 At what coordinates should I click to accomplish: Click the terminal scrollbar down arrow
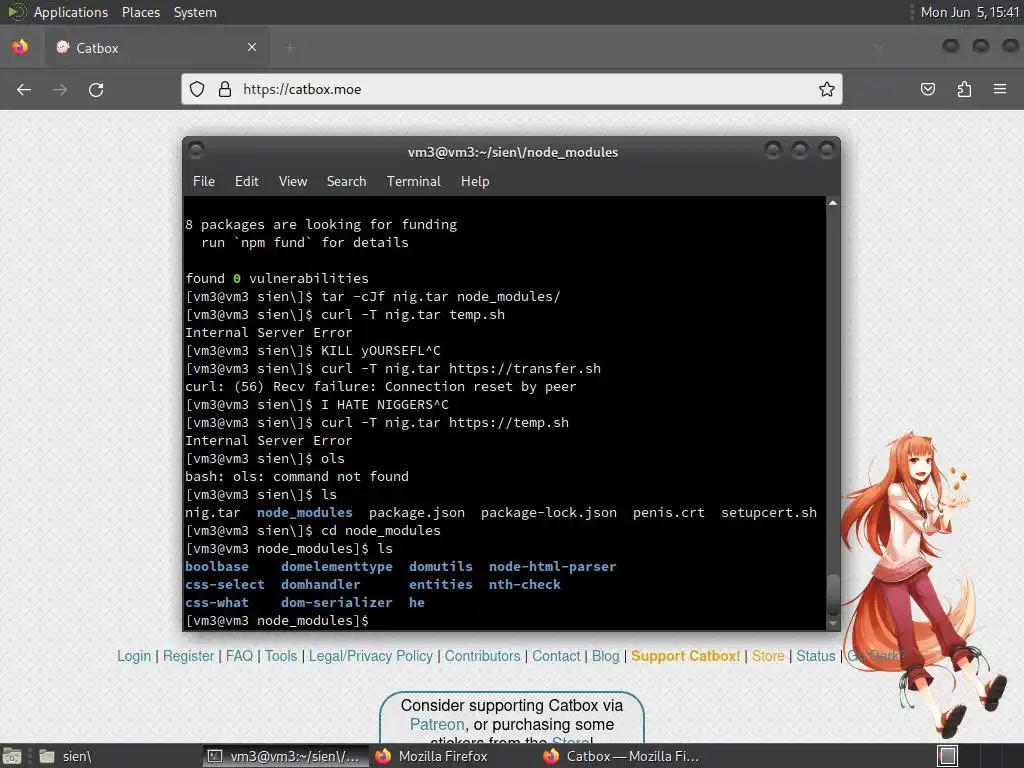[x=833, y=624]
